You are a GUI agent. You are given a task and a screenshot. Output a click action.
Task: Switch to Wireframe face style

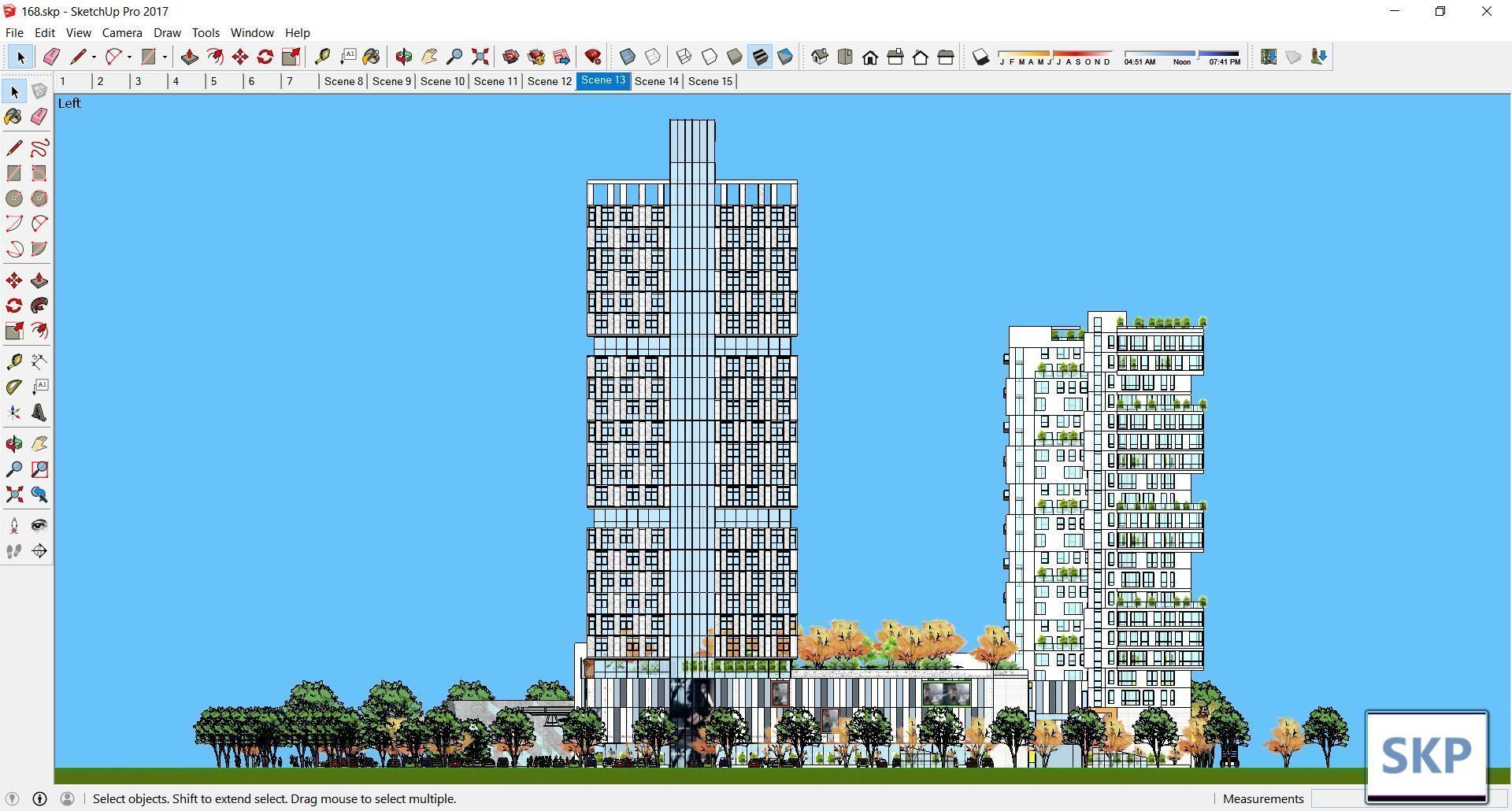(x=684, y=57)
